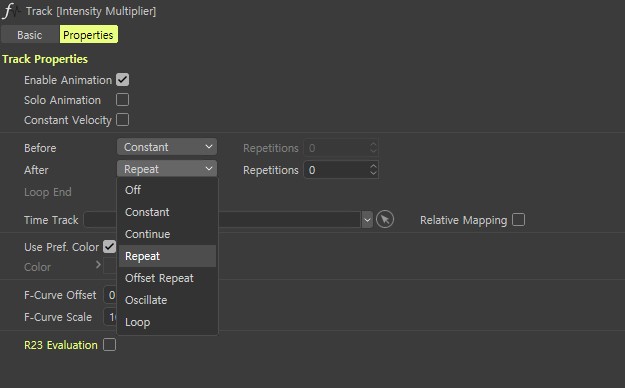
Task: Select Continue in the dropdown list
Action: coord(167,234)
